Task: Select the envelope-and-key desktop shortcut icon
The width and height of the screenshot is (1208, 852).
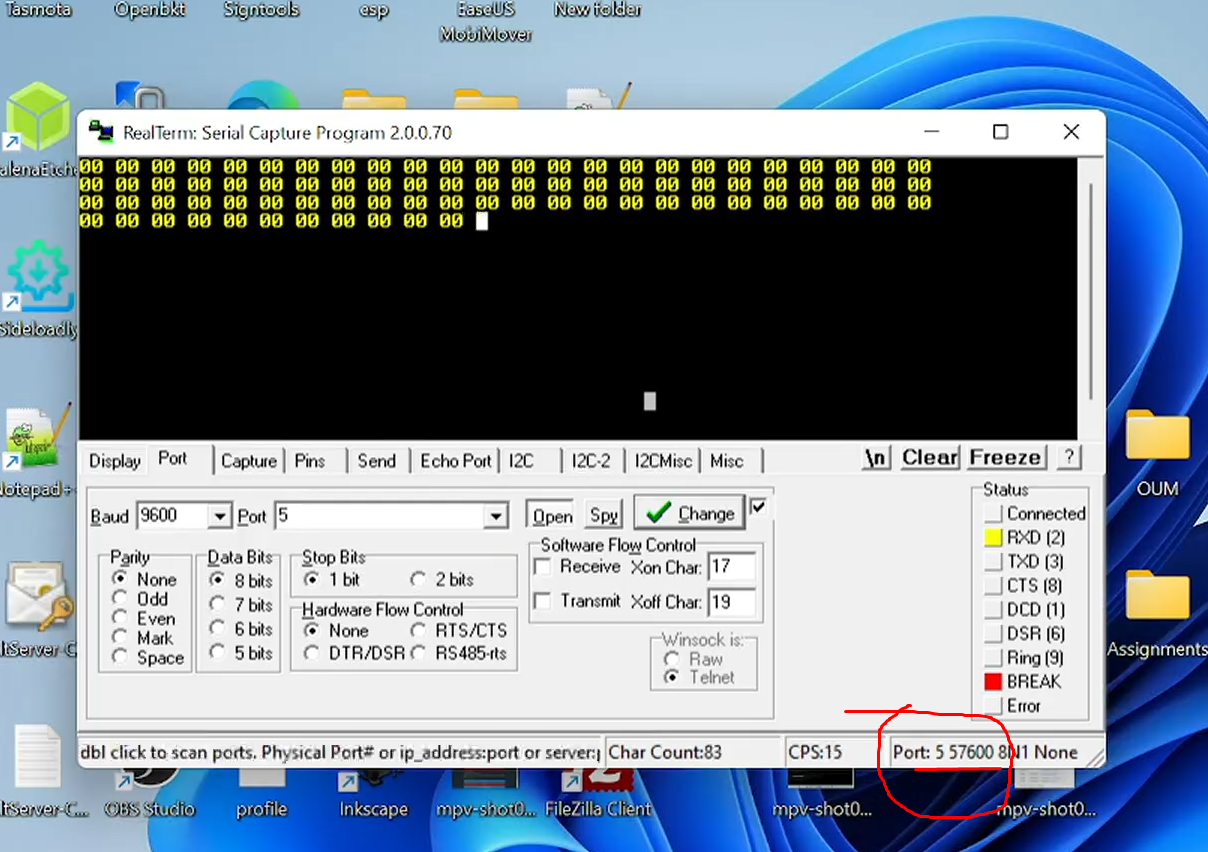Action: click(x=38, y=597)
